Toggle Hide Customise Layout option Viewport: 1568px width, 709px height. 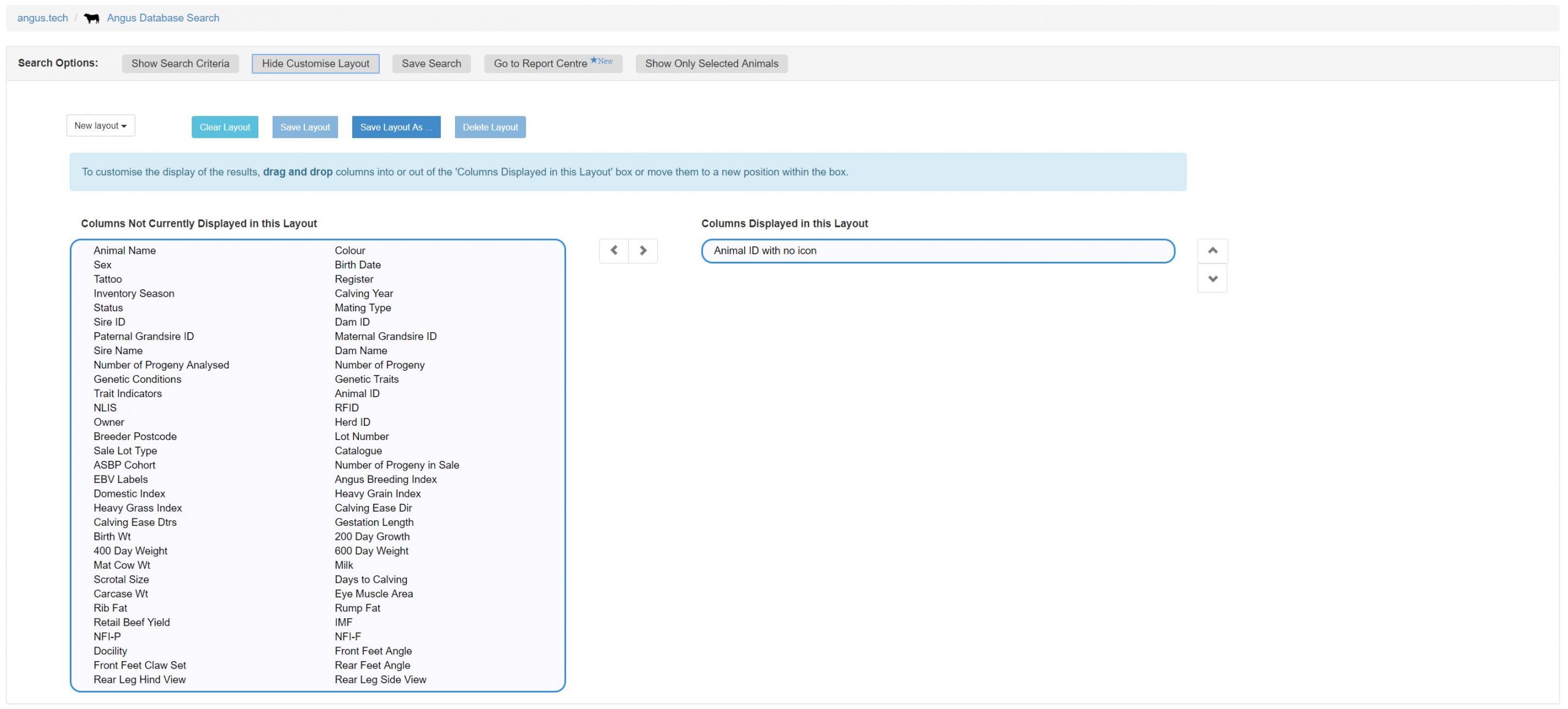(x=315, y=64)
